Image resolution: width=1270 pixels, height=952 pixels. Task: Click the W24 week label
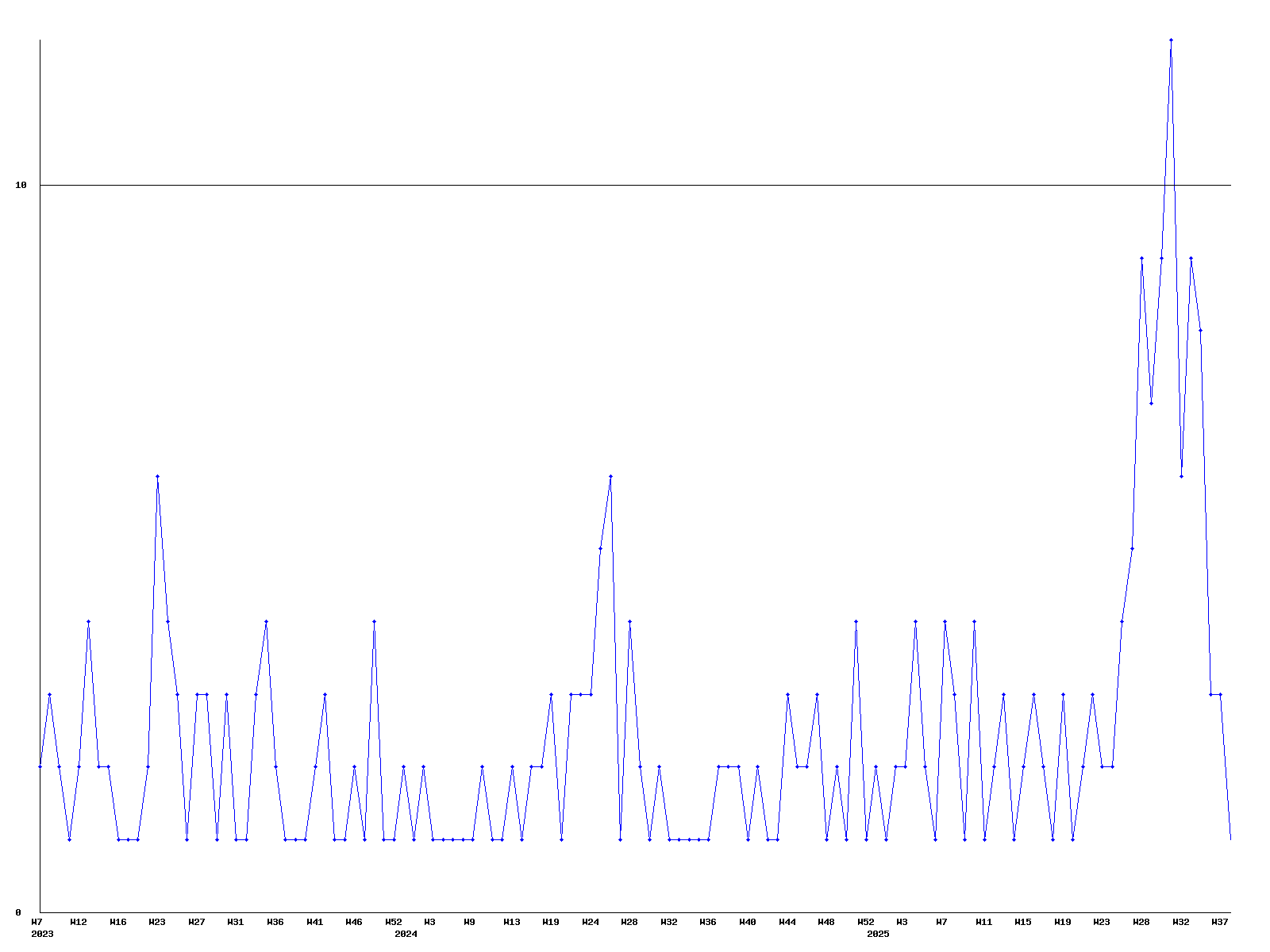click(x=591, y=922)
